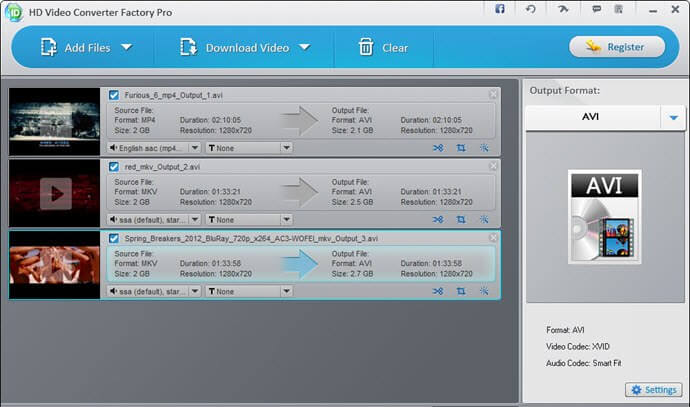This screenshot has width=690, height=407.
Task: Click the HD app logo icon
Action: click(14, 12)
